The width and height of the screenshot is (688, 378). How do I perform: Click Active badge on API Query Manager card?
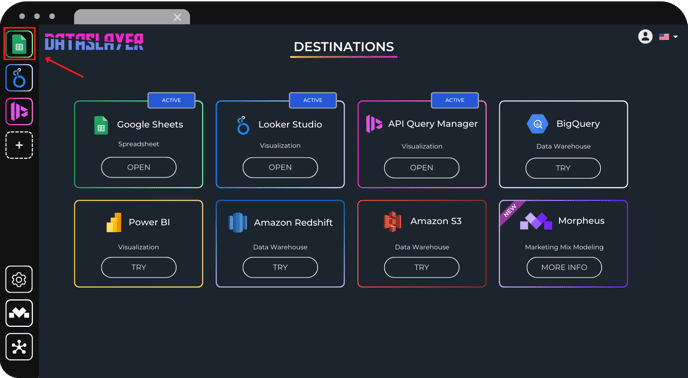(x=455, y=100)
